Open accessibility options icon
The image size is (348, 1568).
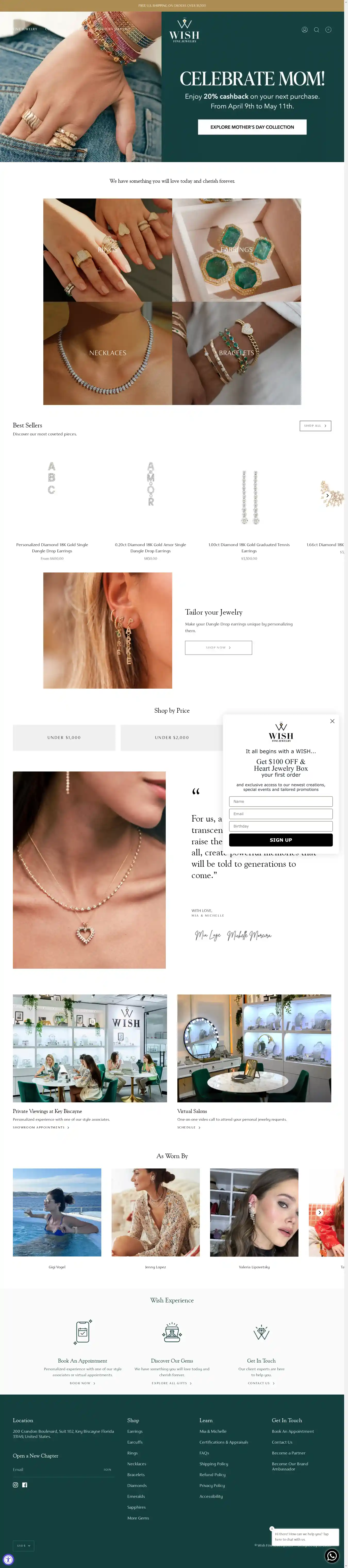click(8, 1559)
